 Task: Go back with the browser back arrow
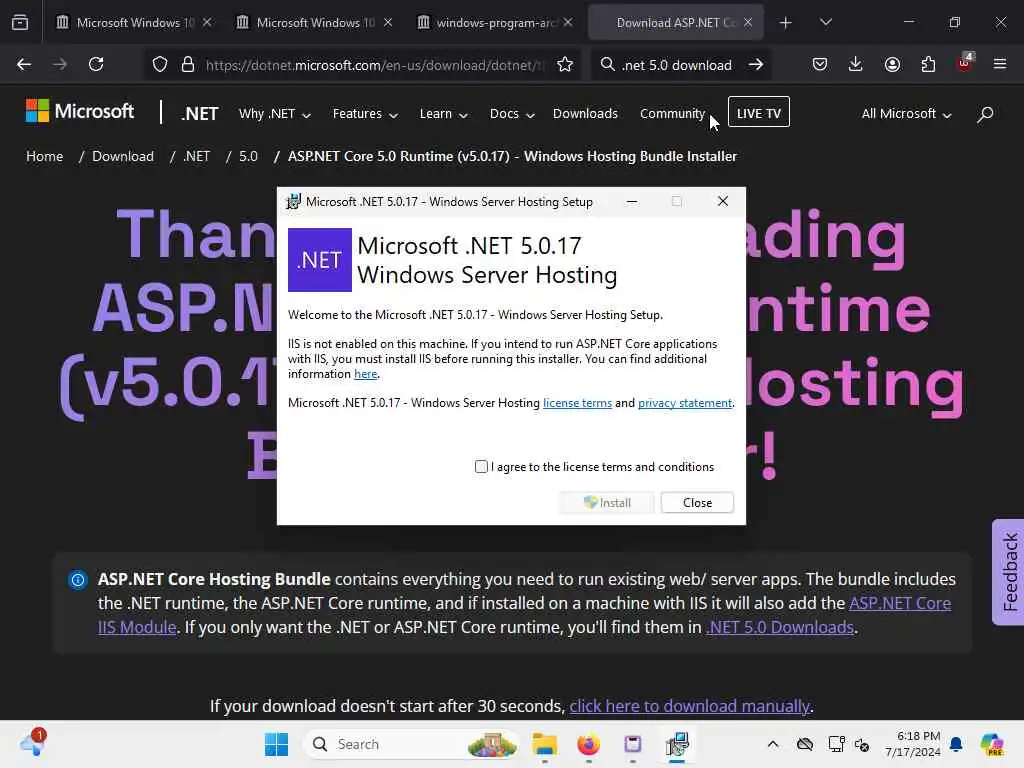click(x=24, y=64)
